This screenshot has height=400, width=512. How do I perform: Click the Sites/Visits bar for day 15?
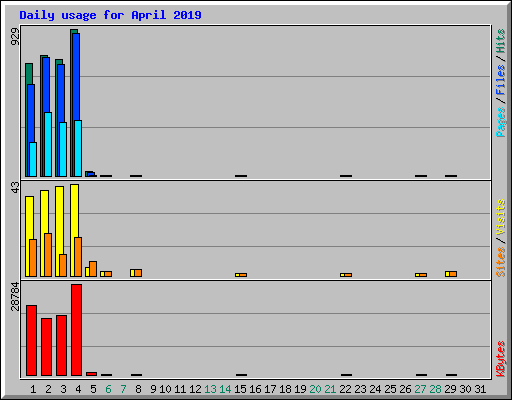click(x=241, y=275)
